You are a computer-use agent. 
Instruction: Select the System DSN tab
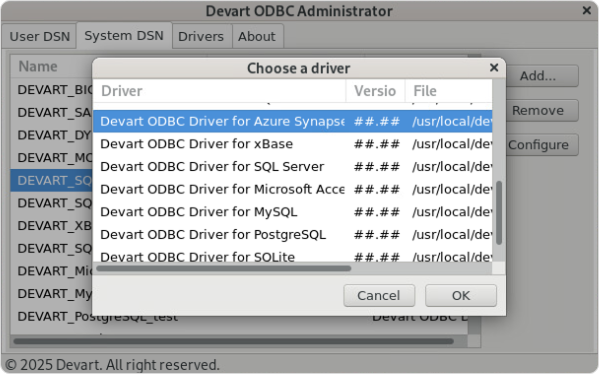tap(124, 36)
